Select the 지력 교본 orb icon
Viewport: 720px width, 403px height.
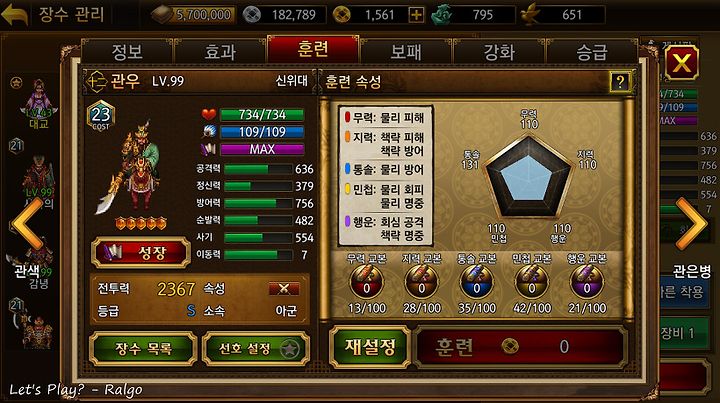[422, 282]
